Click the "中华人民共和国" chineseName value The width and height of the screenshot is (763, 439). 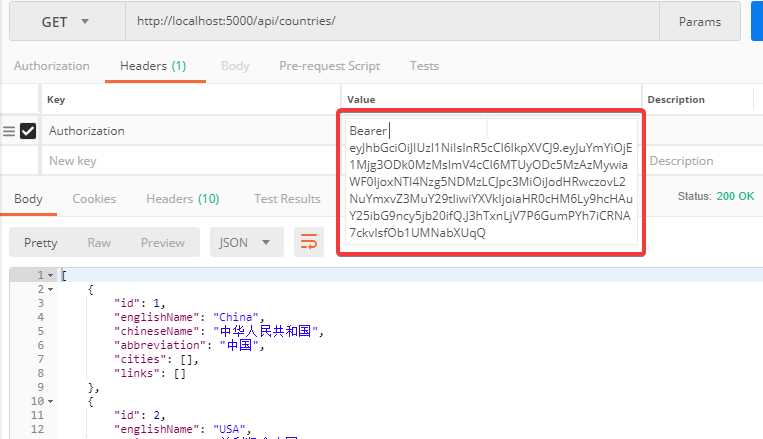point(265,331)
